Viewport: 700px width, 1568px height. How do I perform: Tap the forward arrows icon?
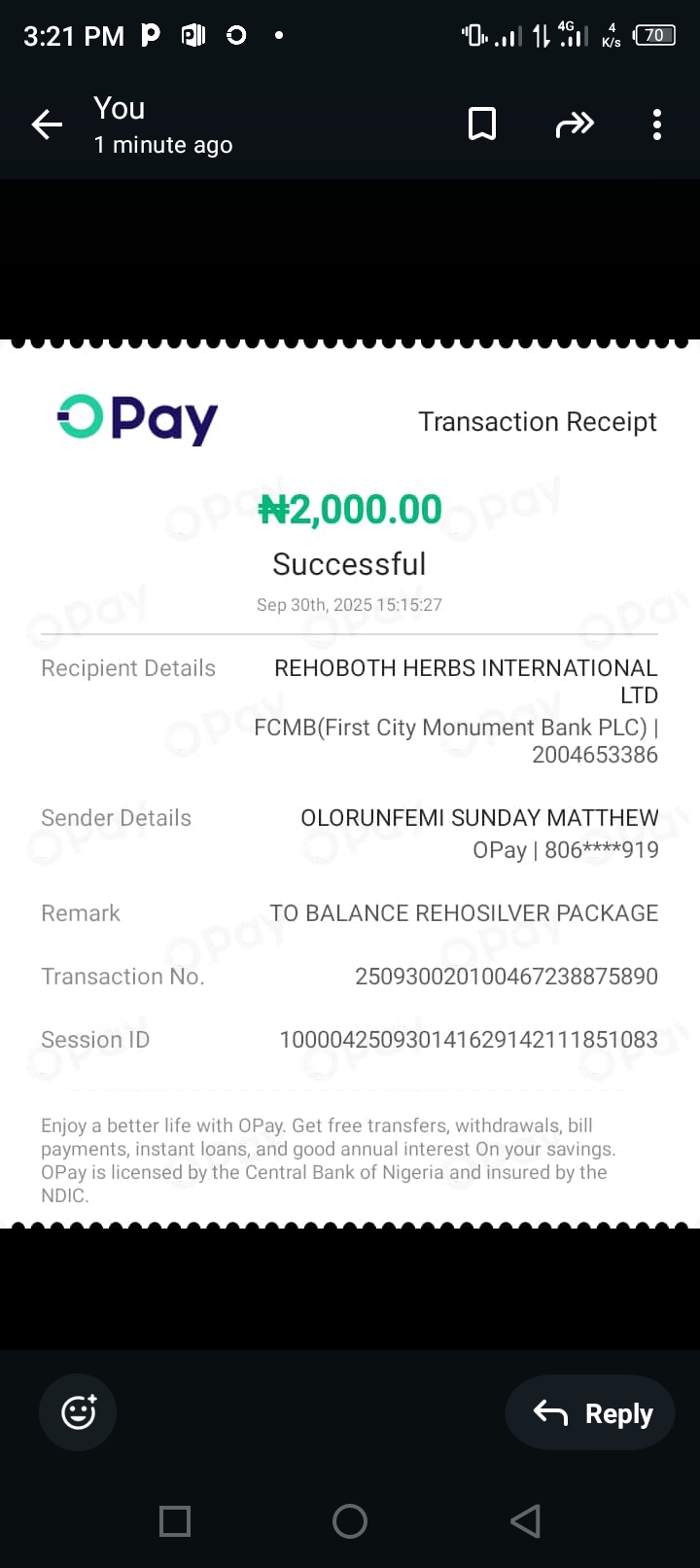[x=574, y=125]
